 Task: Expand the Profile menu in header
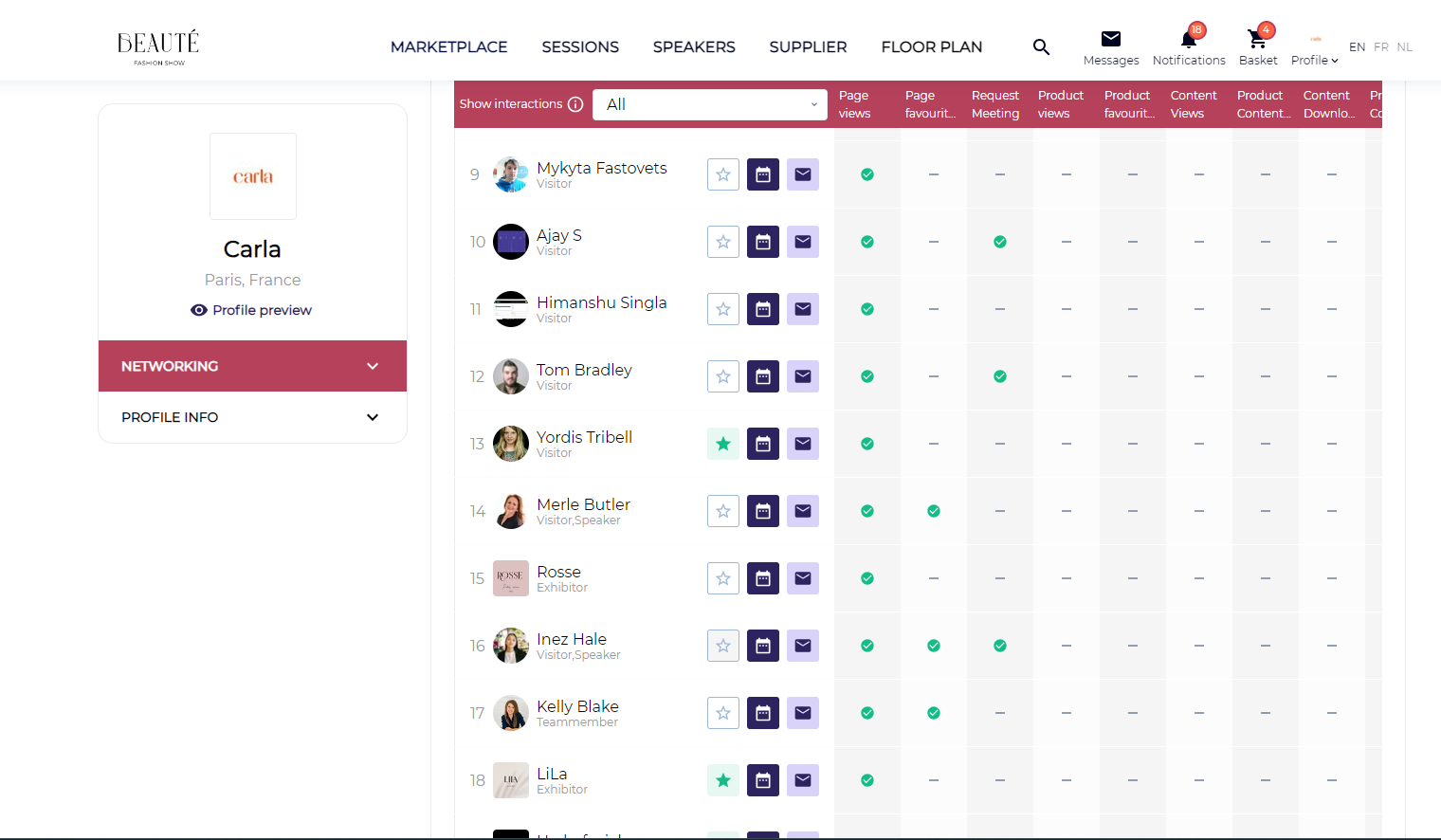[x=1315, y=60]
